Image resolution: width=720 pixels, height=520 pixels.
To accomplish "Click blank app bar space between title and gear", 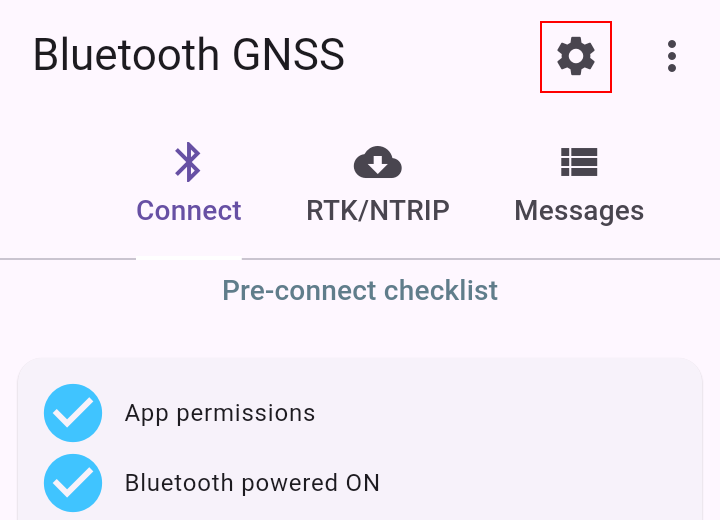I will 443,56.
